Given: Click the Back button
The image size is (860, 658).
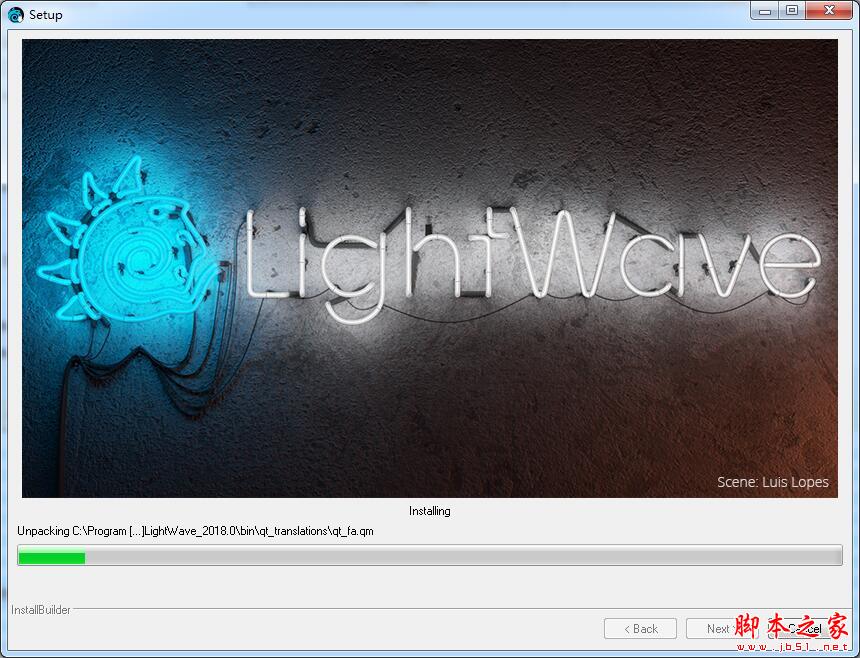Looking at the screenshot, I should click(640, 628).
